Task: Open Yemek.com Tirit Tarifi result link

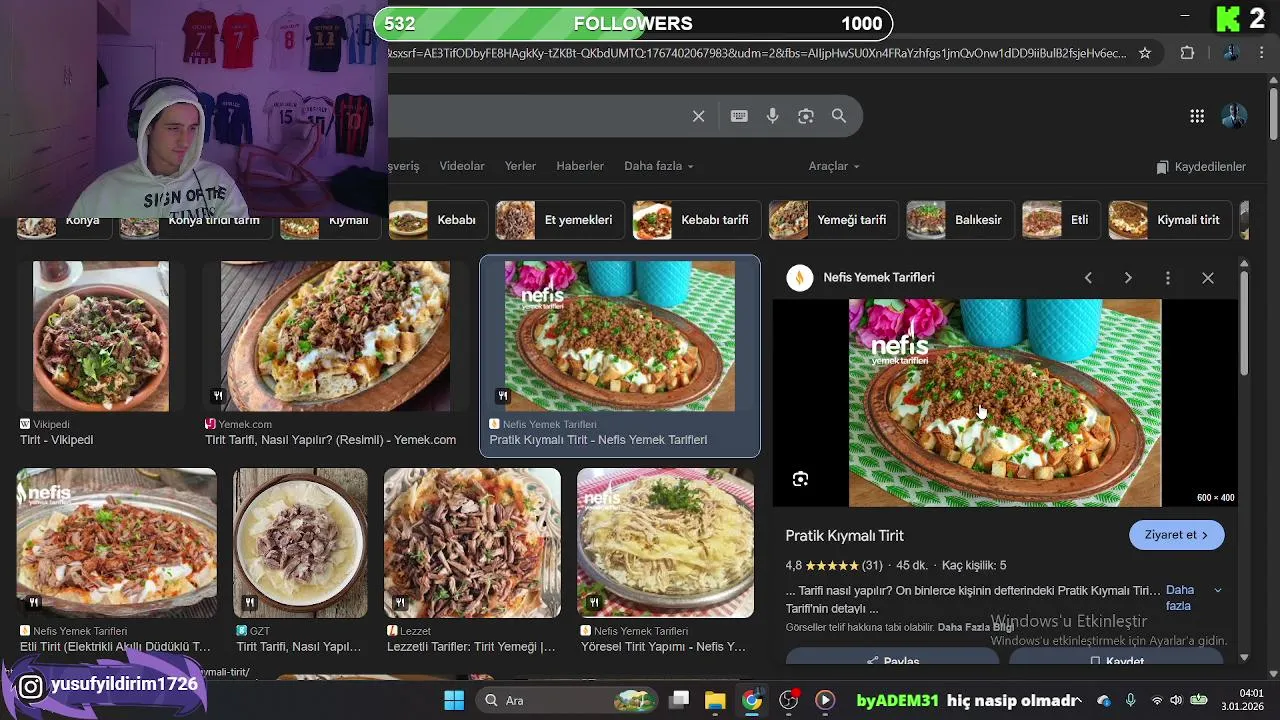Action: [x=330, y=440]
